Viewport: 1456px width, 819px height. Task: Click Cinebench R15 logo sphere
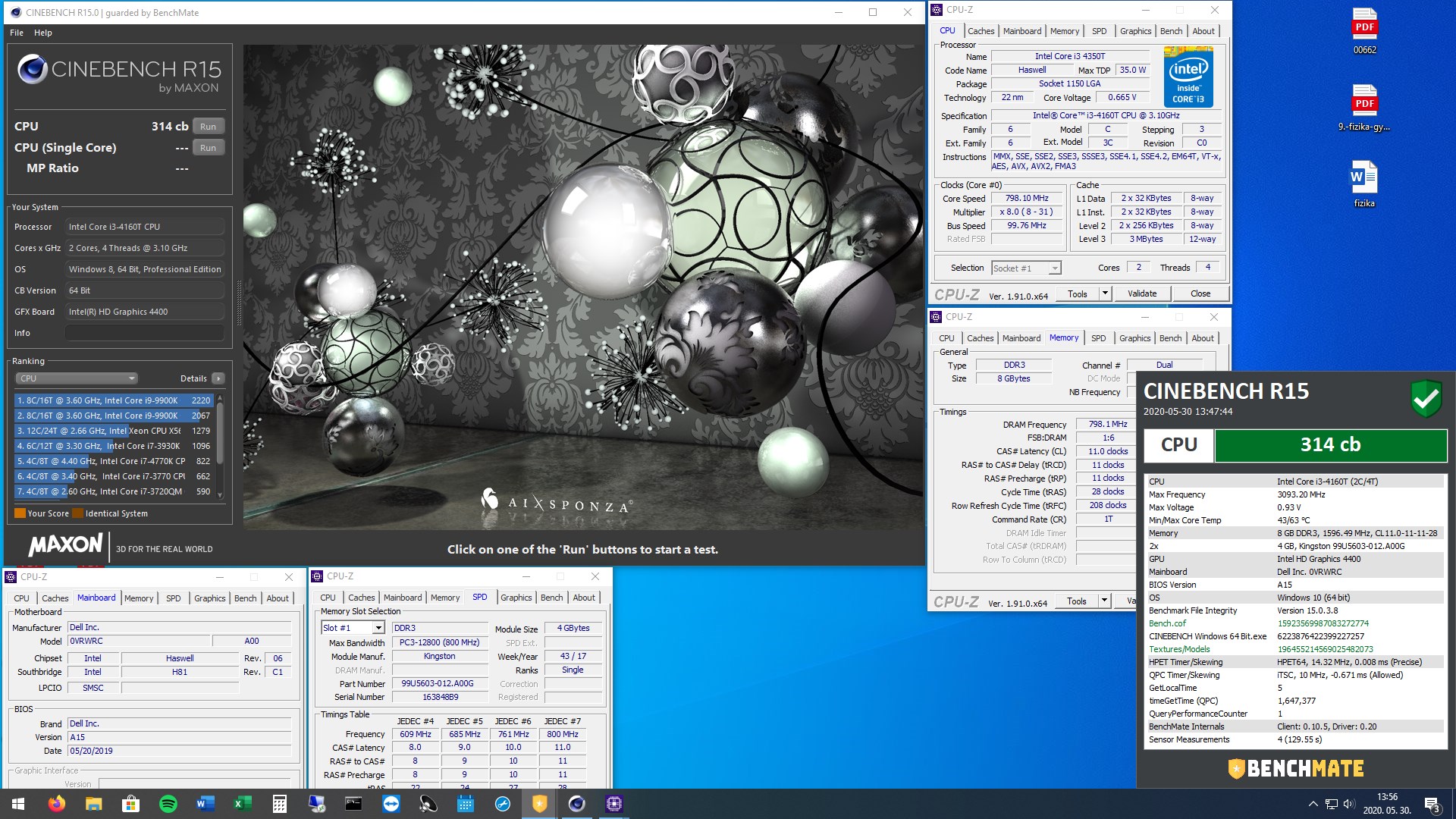click(33, 69)
